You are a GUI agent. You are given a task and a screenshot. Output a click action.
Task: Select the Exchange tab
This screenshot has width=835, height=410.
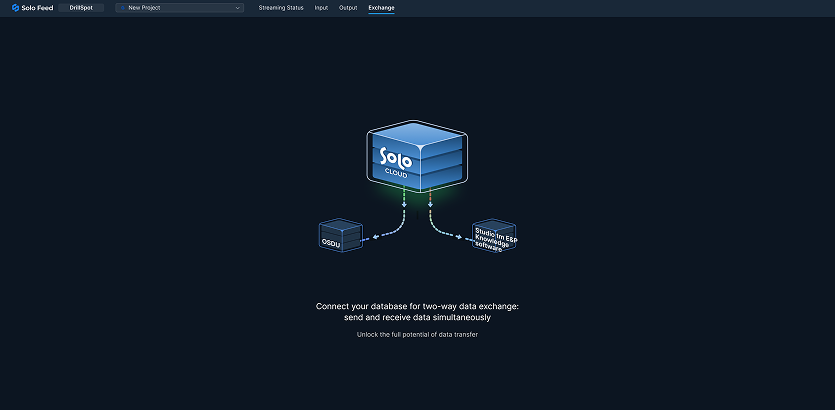pos(381,8)
